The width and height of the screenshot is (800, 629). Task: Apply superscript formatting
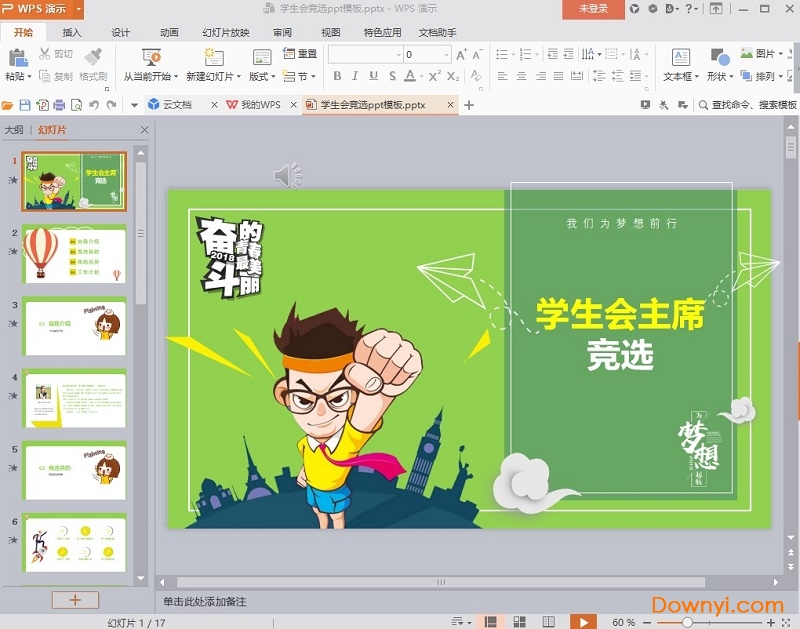click(434, 75)
